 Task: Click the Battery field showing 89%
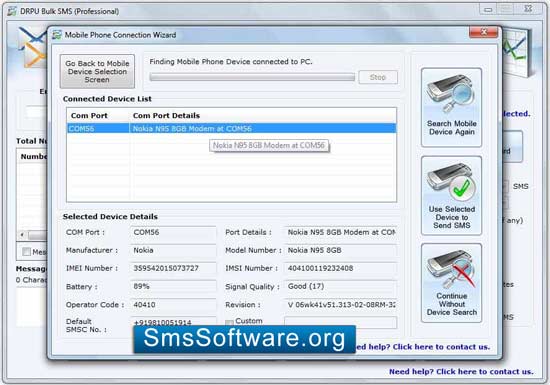coord(173,286)
